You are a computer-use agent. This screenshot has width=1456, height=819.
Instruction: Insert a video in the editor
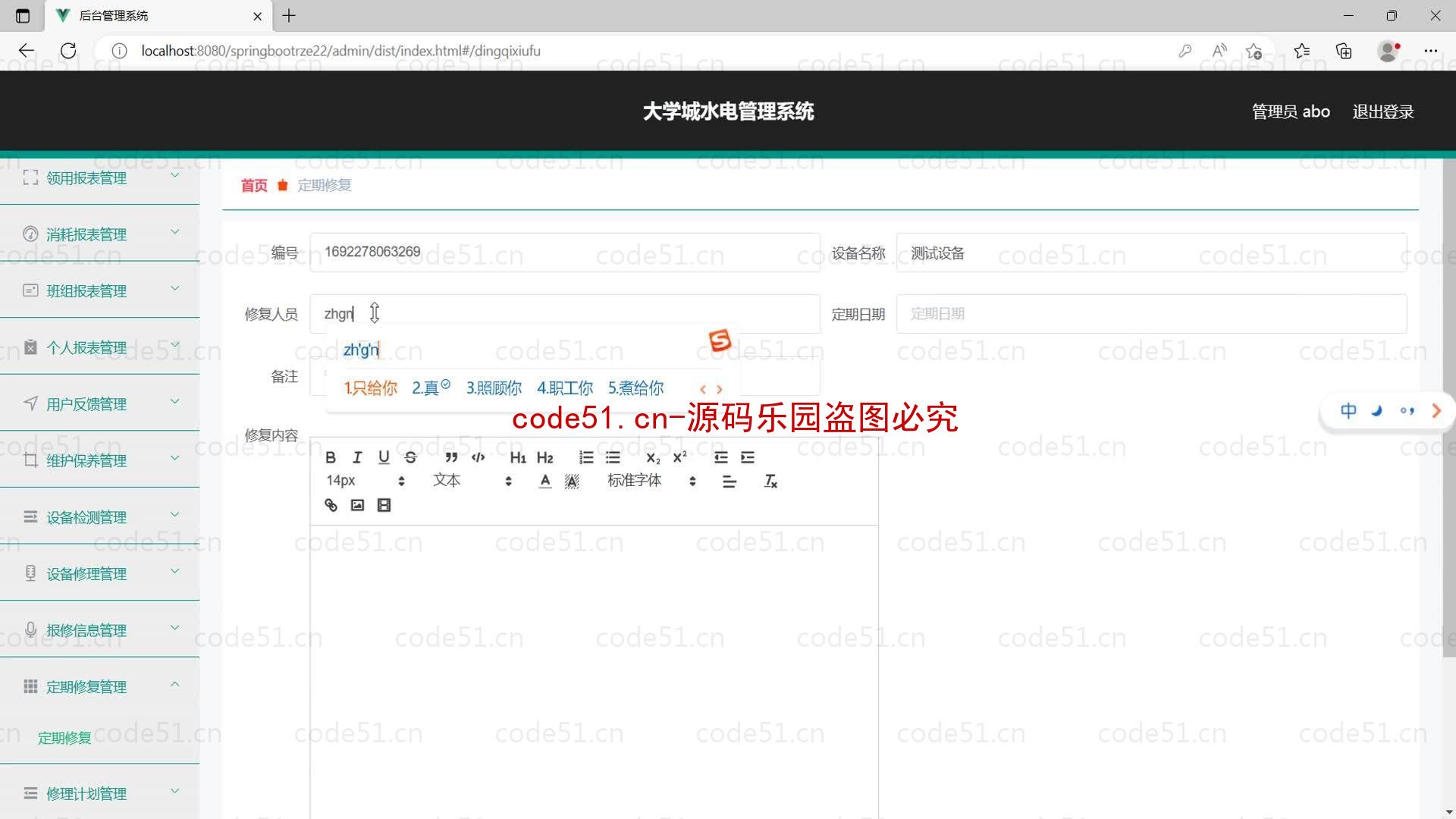(384, 505)
